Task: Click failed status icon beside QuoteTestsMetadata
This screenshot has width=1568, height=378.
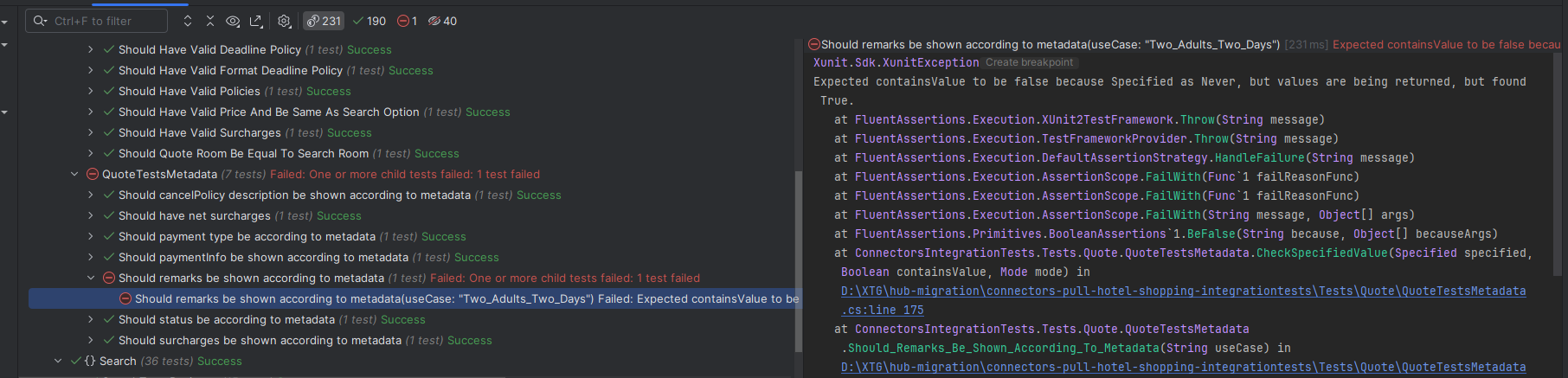Action: click(93, 175)
